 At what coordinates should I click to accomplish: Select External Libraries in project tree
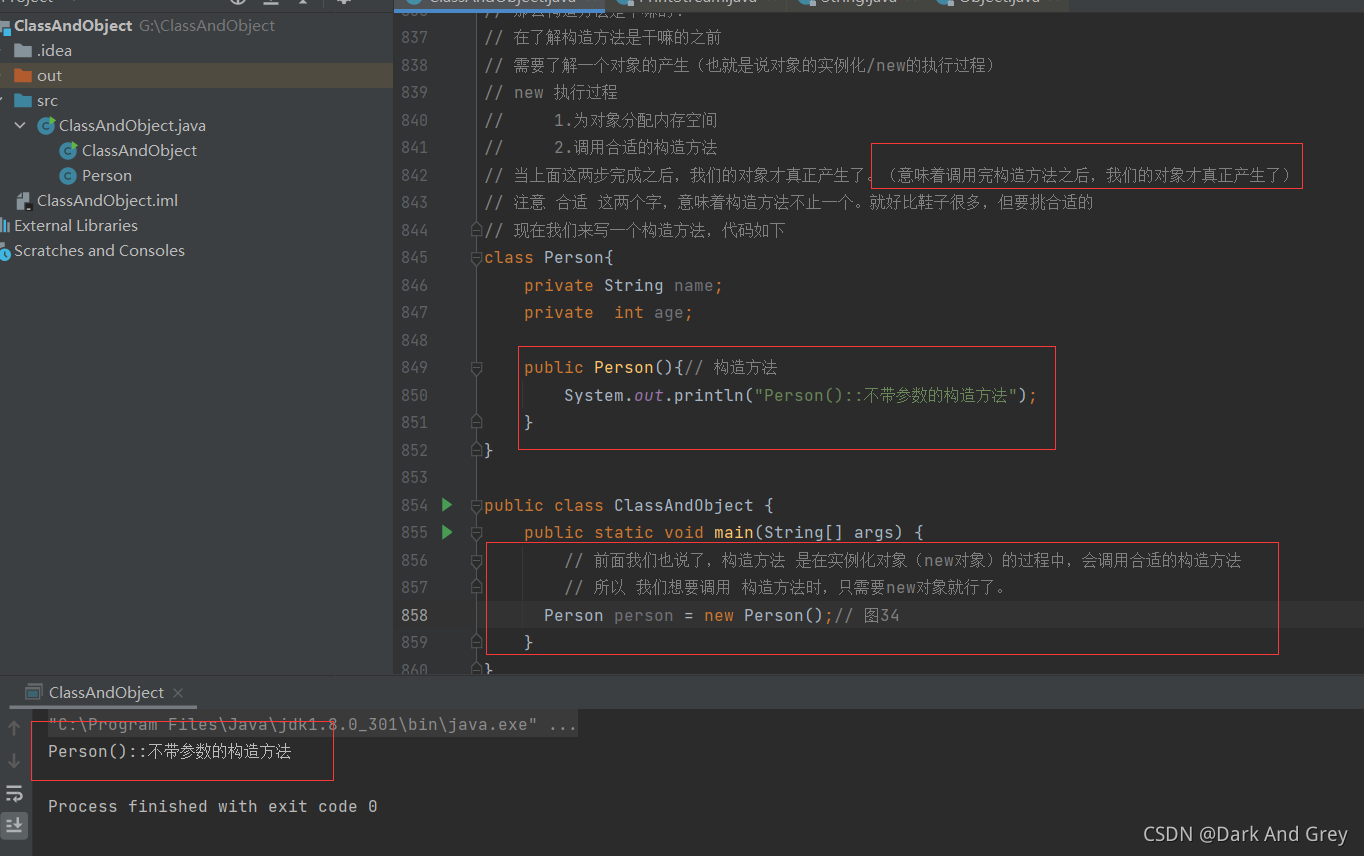tap(76, 225)
